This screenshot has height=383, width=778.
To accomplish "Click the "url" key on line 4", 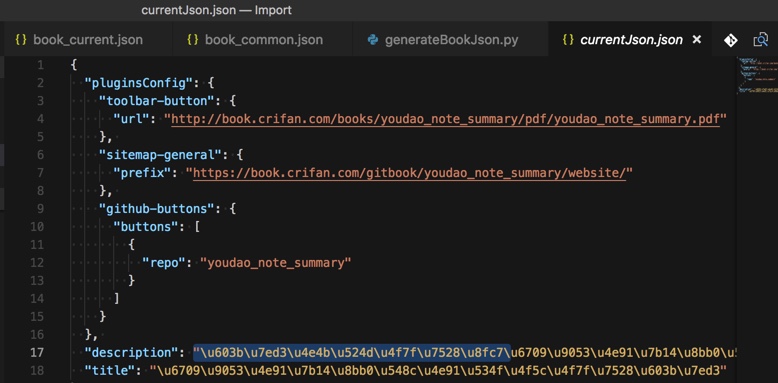I will click(131, 119).
